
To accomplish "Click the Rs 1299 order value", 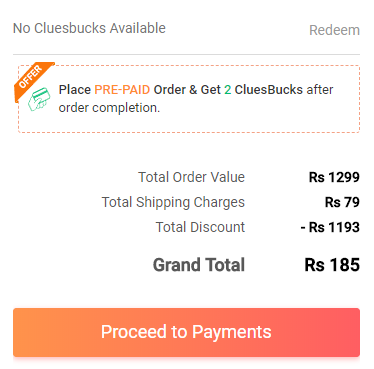I will [334, 177].
